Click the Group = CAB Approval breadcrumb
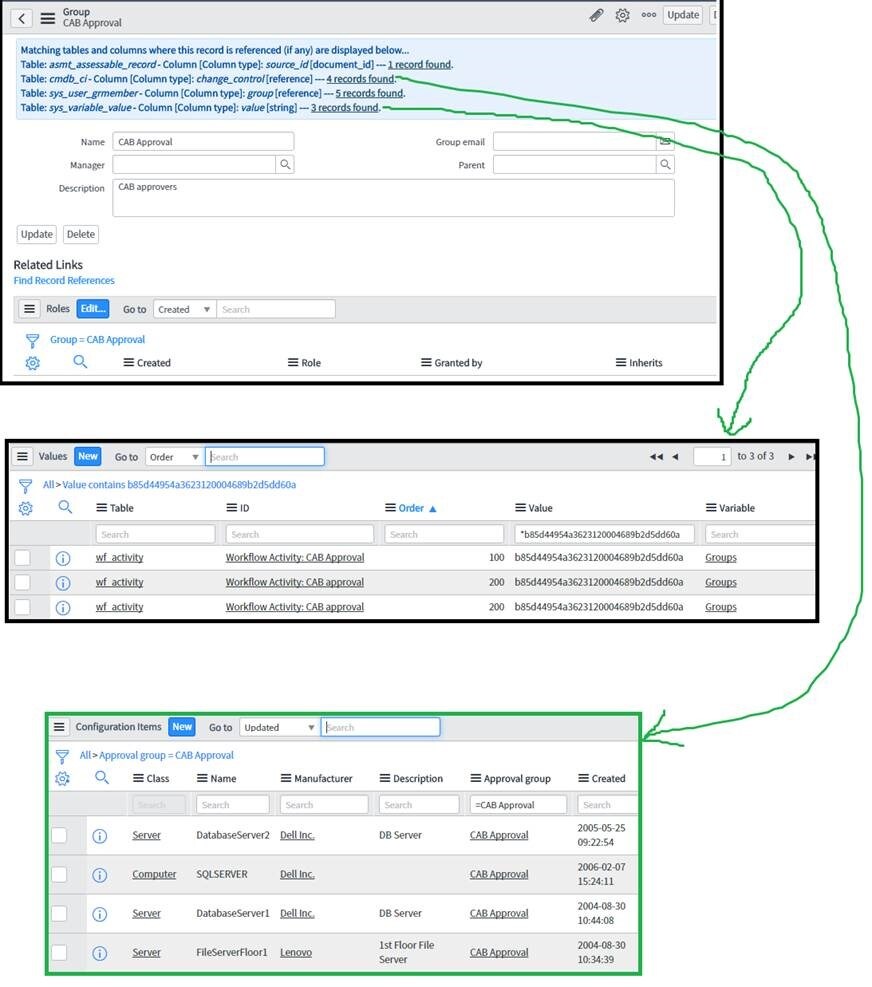Viewport: 872px width, 987px height. [x=98, y=340]
